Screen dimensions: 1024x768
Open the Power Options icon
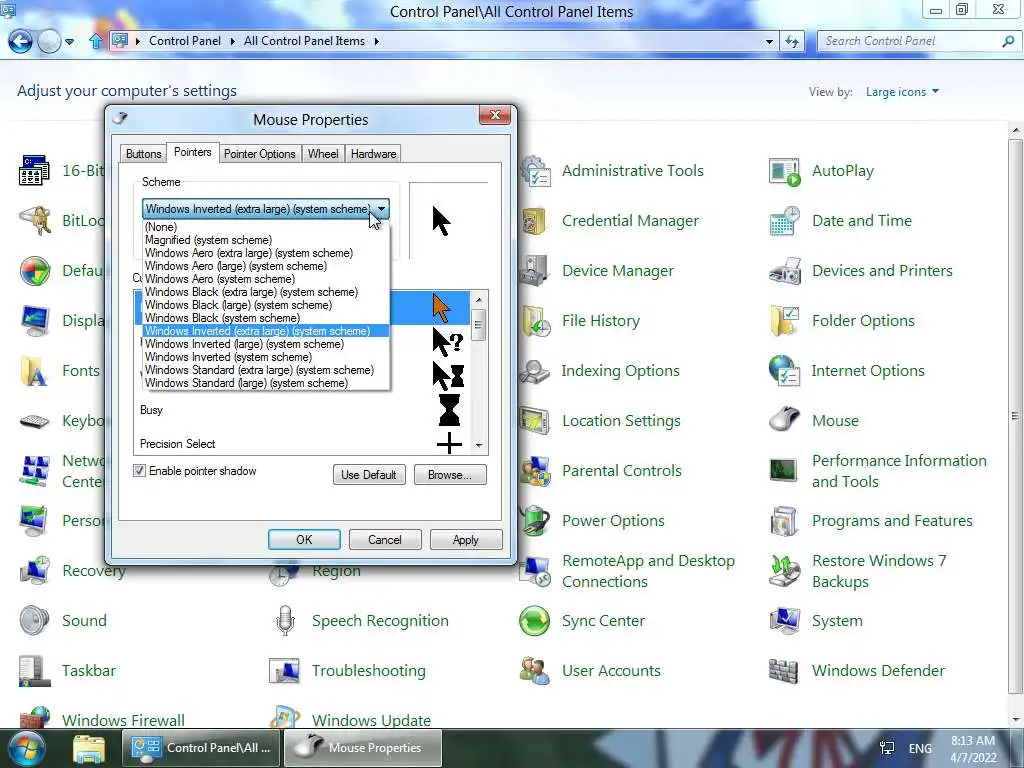tap(537, 520)
